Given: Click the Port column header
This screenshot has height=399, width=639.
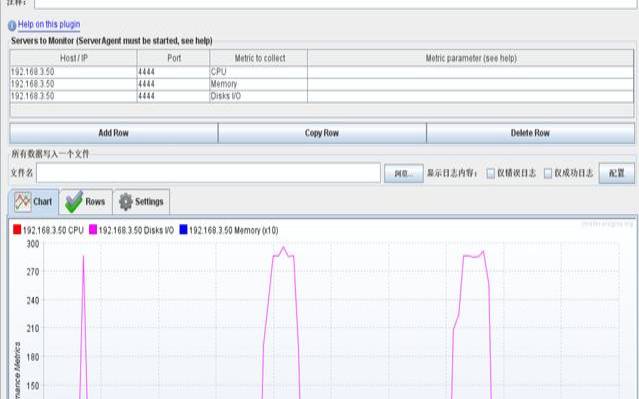Looking at the screenshot, I should tap(174, 58).
